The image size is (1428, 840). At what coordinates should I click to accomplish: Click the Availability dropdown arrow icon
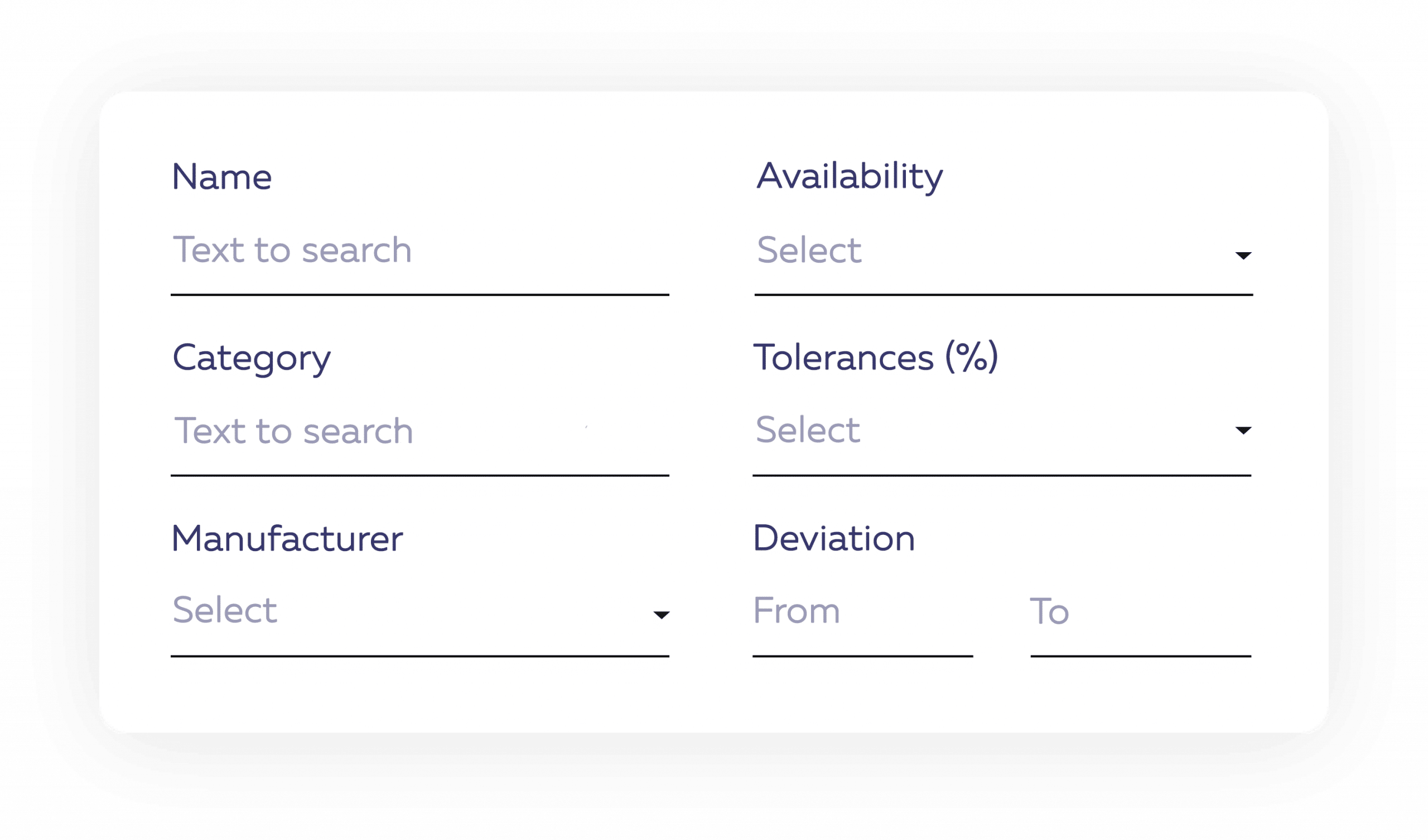click(1243, 255)
